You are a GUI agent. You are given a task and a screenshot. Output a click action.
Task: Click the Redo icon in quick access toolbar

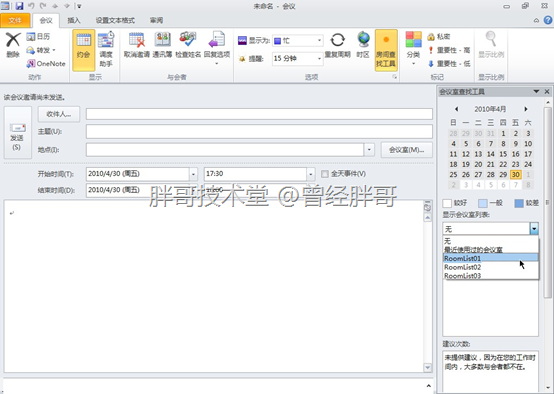coord(43,6)
